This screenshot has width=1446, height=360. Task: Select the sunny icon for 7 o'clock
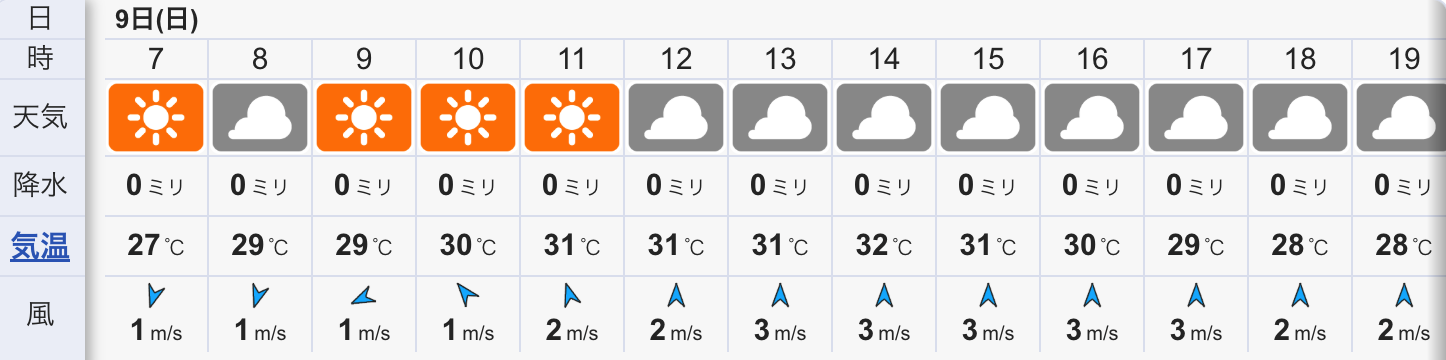coord(156,118)
